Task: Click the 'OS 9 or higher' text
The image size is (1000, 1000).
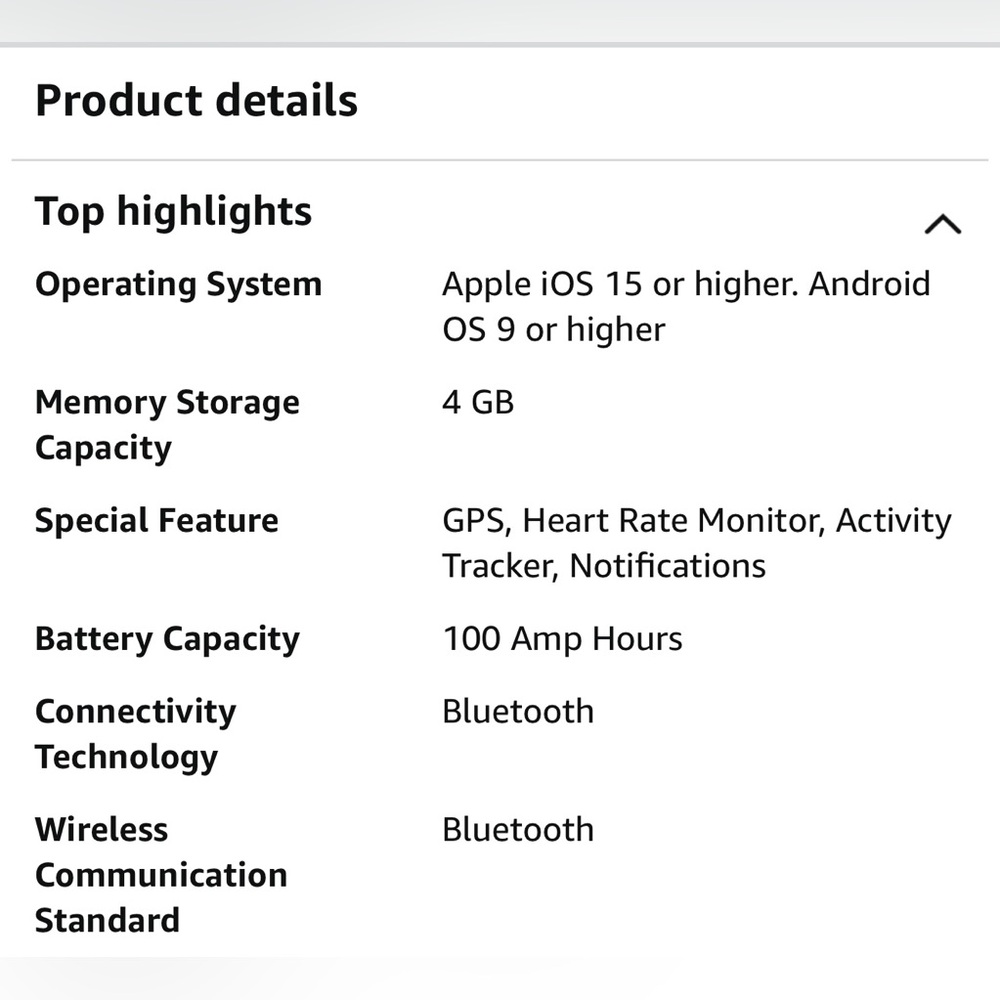Action: tap(553, 330)
